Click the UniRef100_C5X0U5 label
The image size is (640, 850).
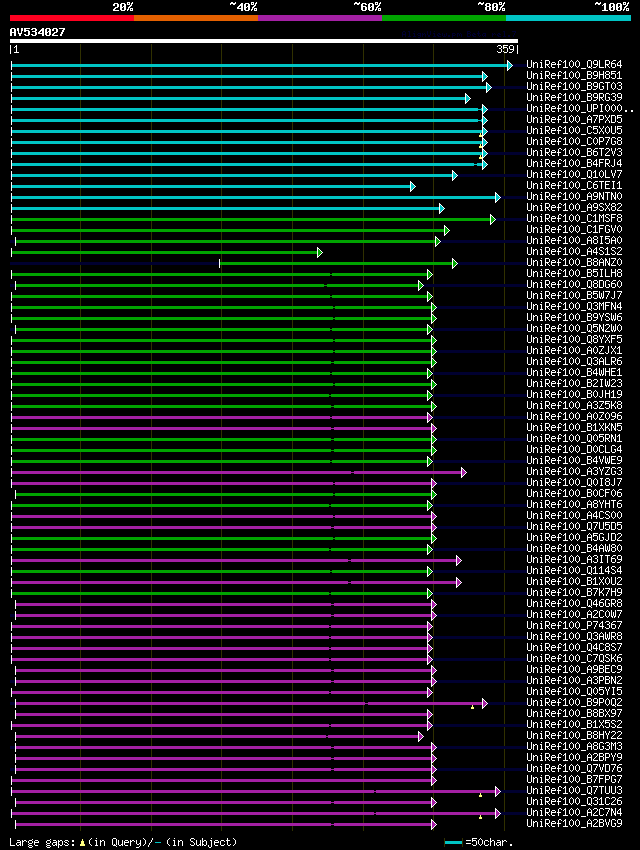tap(574, 131)
